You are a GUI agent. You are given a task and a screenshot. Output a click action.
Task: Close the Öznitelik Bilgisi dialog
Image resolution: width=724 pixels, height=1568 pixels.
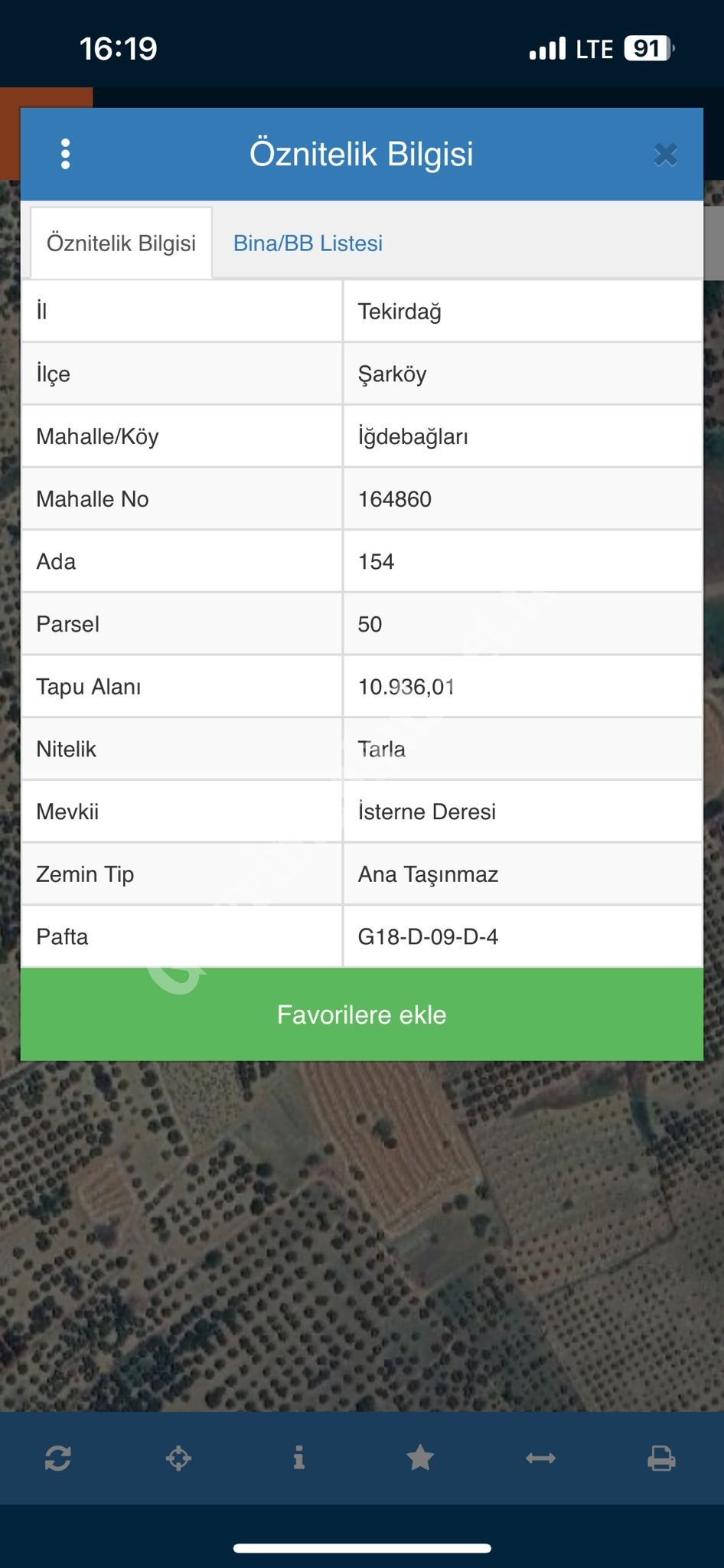click(x=665, y=155)
